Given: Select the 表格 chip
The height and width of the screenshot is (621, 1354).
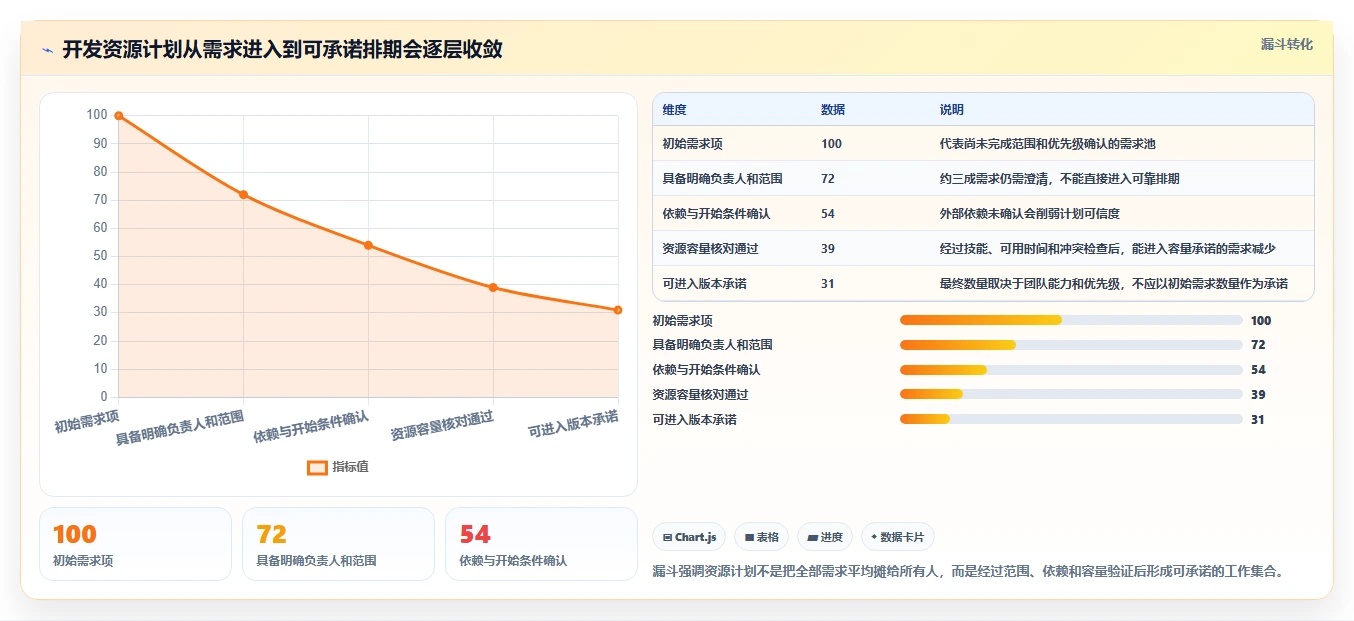Looking at the screenshot, I should click(761, 537).
